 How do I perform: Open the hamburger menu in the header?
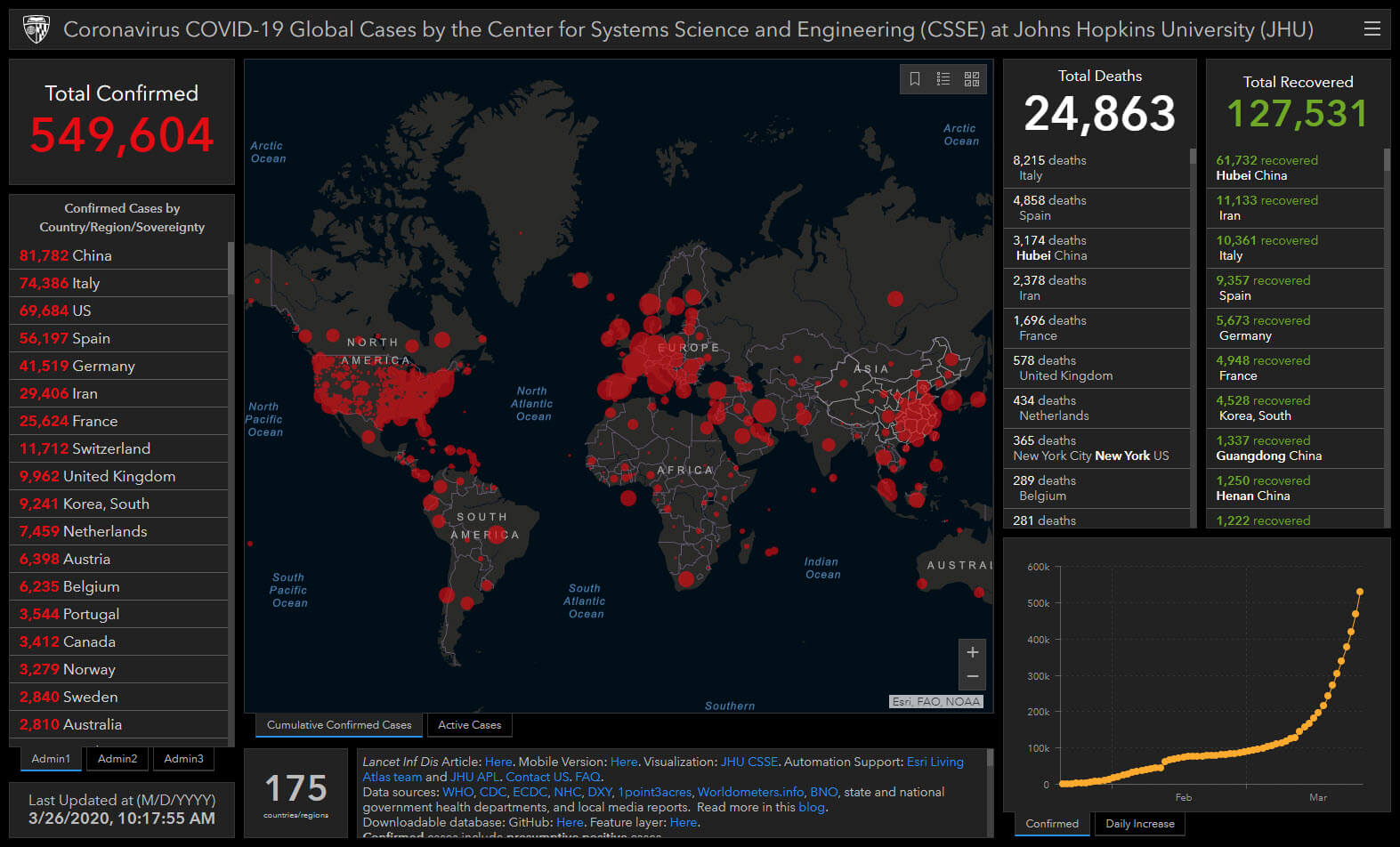click(1372, 29)
